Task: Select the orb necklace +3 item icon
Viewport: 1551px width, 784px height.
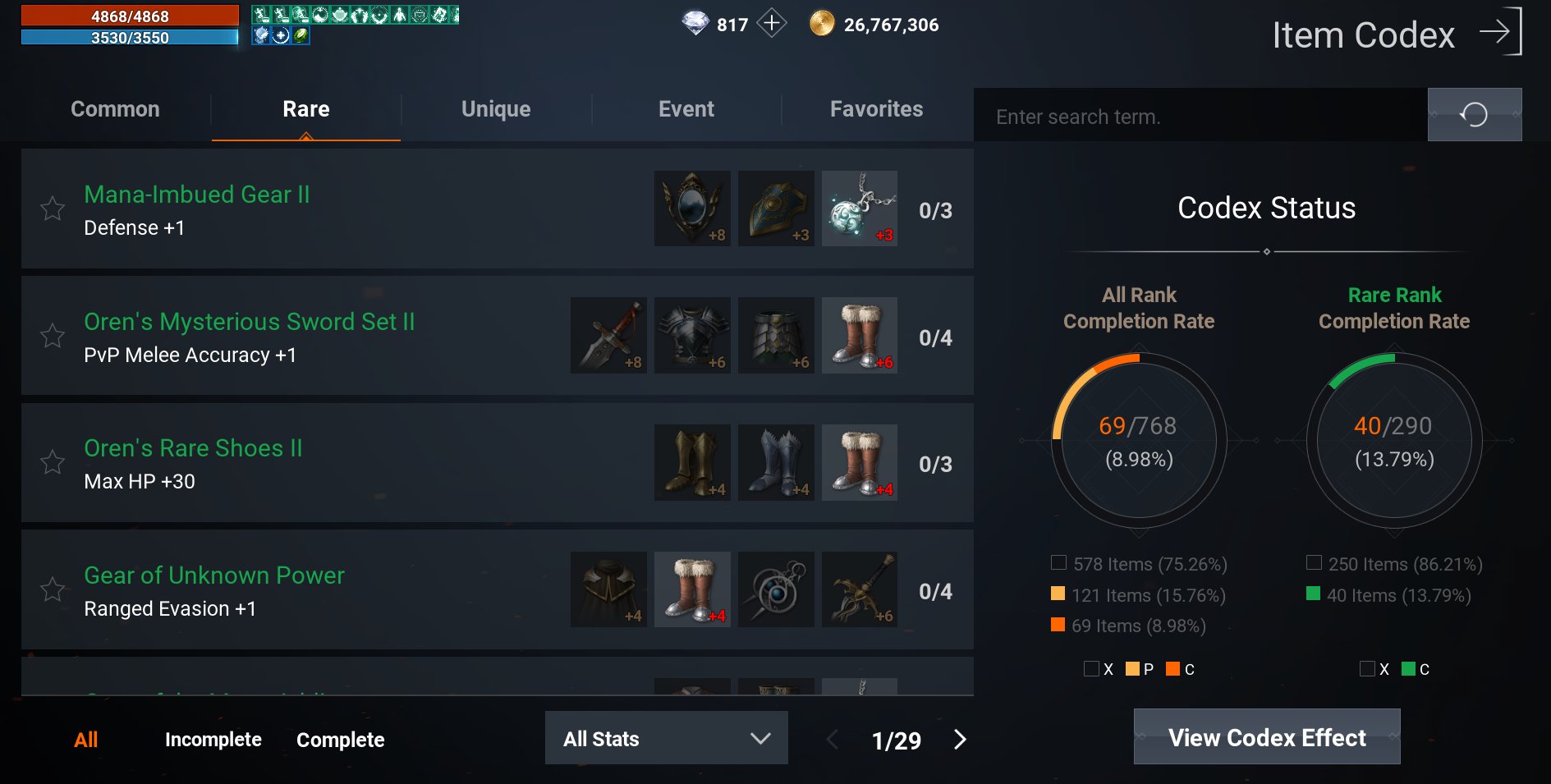Action: 860,209
